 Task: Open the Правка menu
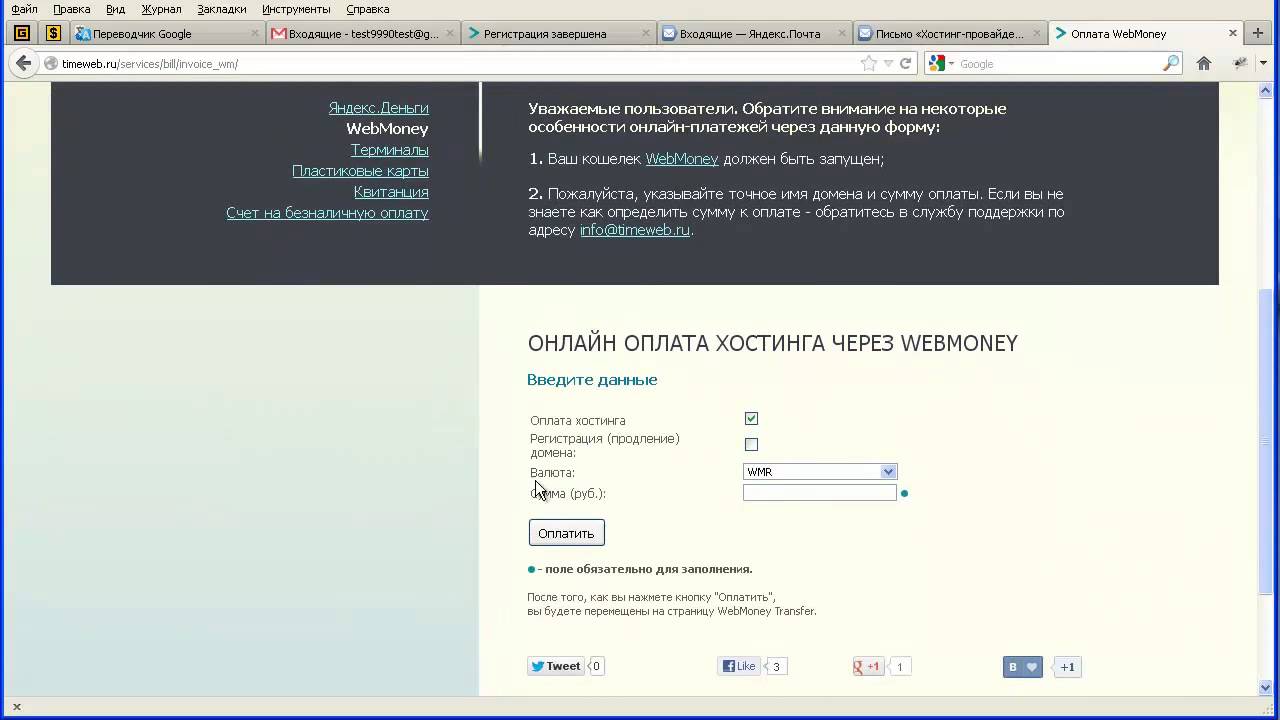pos(72,9)
